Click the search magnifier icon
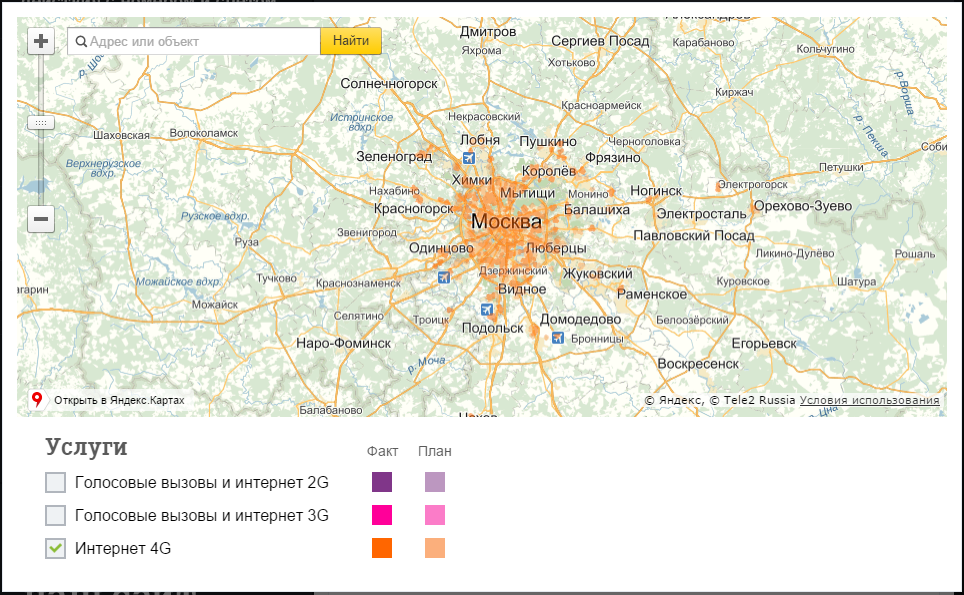 (81, 42)
